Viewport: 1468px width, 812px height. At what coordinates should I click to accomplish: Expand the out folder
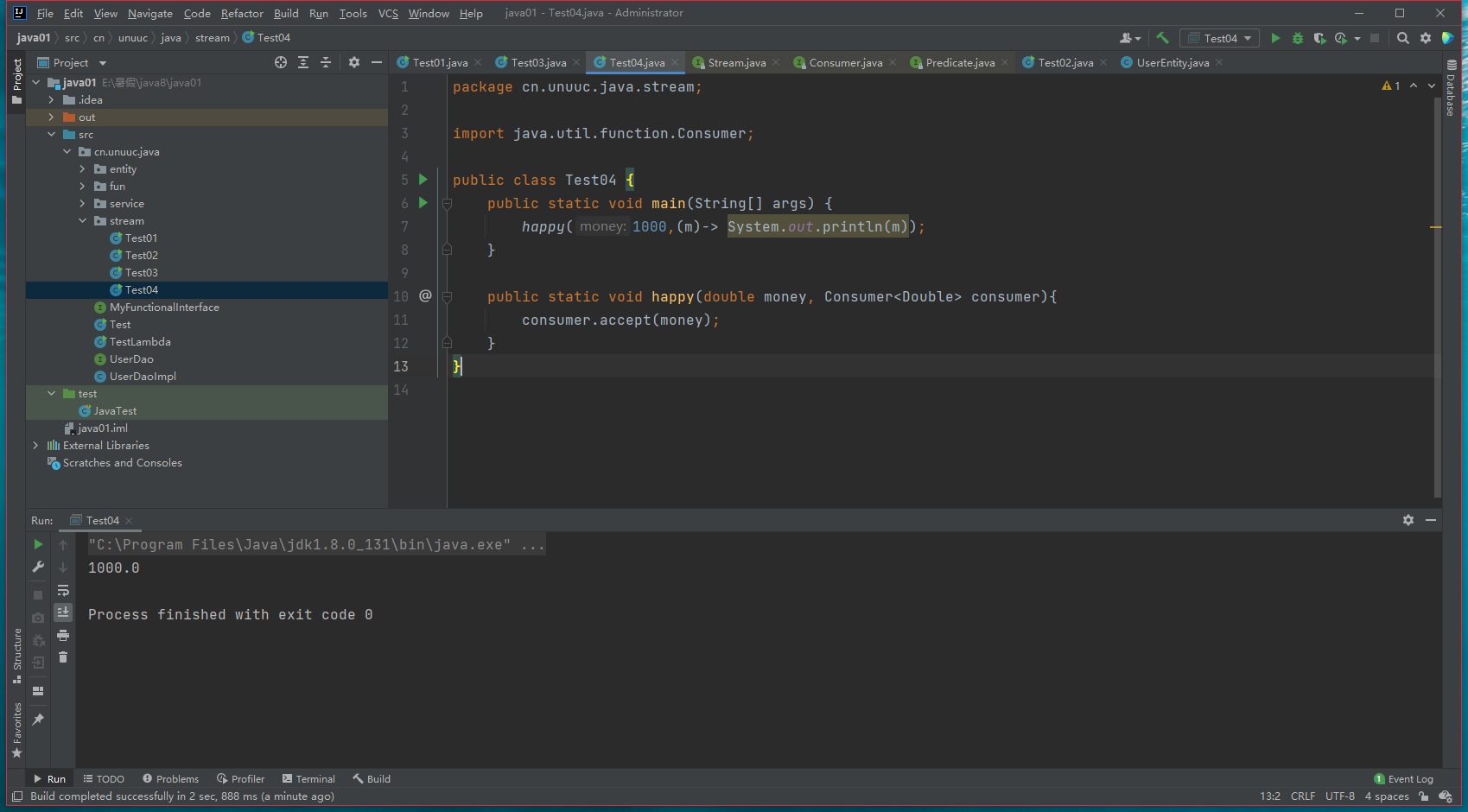click(x=51, y=117)
